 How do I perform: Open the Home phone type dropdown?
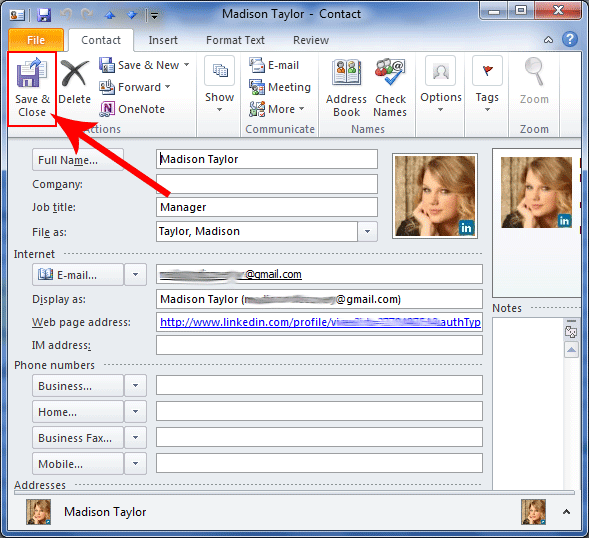click(135, 411)
